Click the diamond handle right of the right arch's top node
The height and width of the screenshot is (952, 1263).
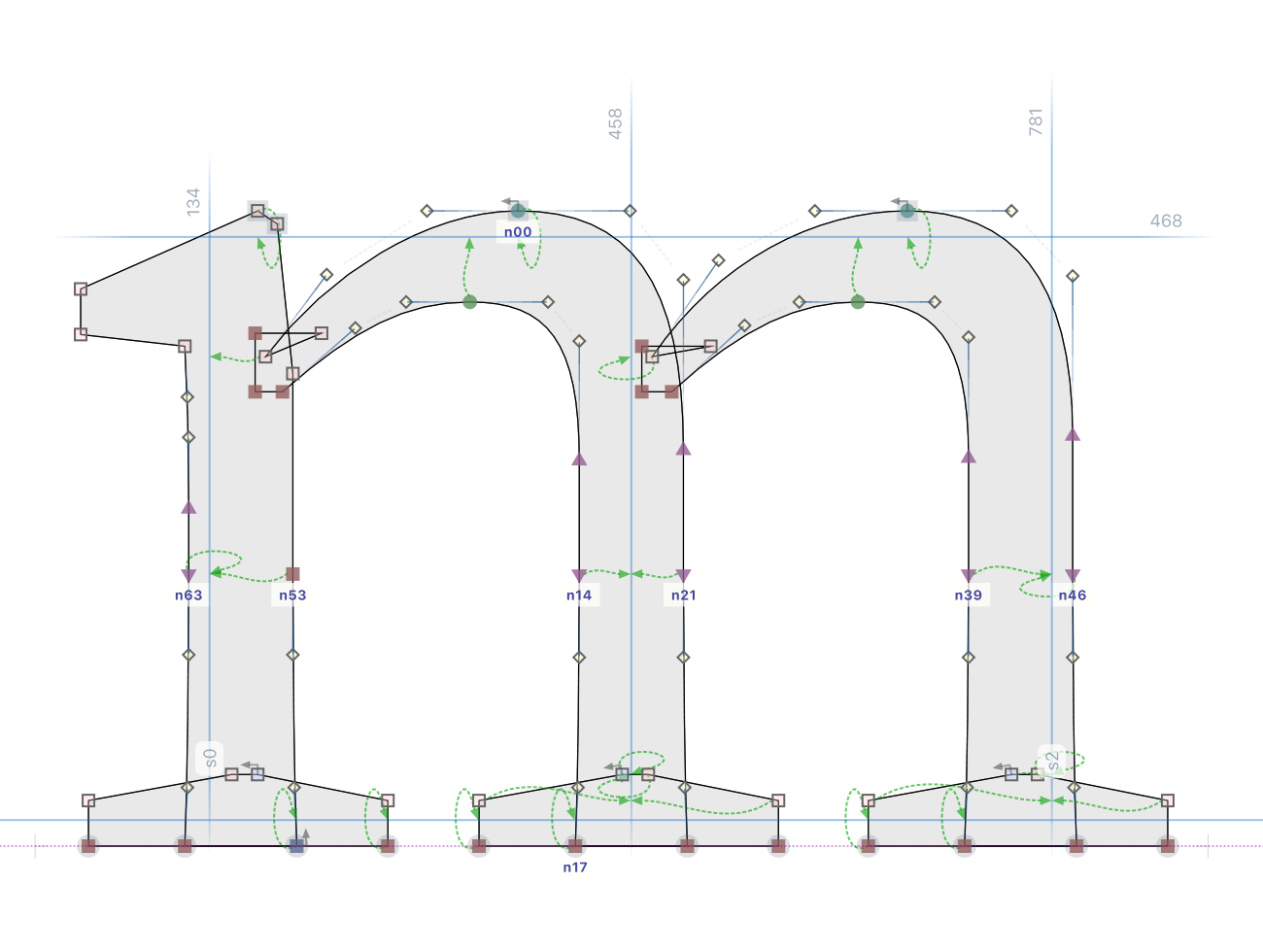pyautogui.click(x=1011, y=211)
